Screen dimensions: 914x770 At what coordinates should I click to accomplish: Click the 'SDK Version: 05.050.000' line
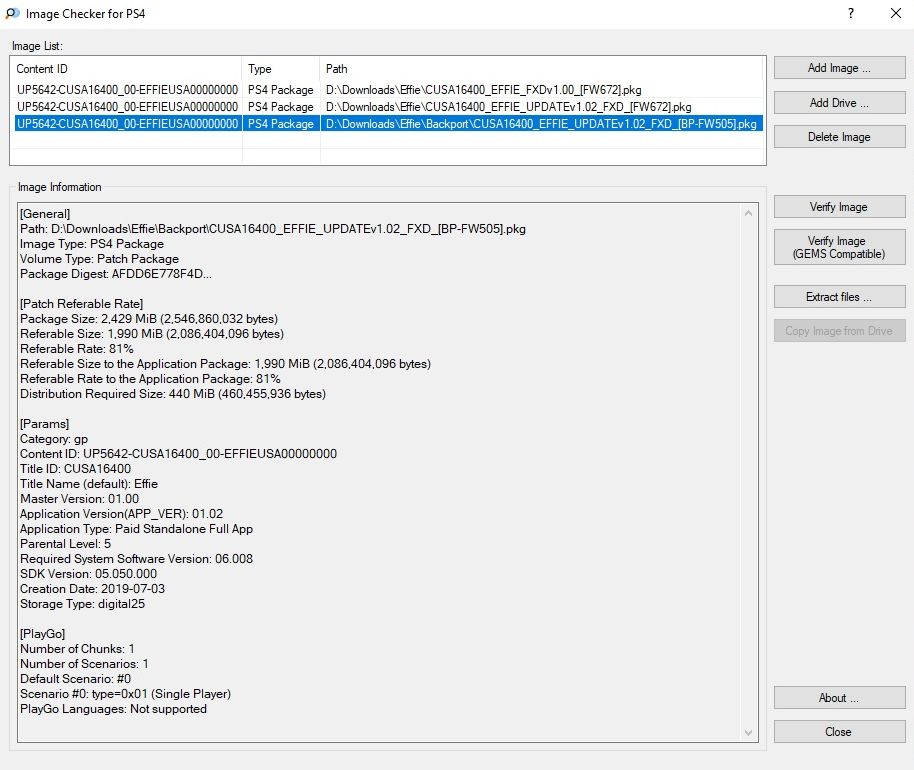tap(88, 574)
